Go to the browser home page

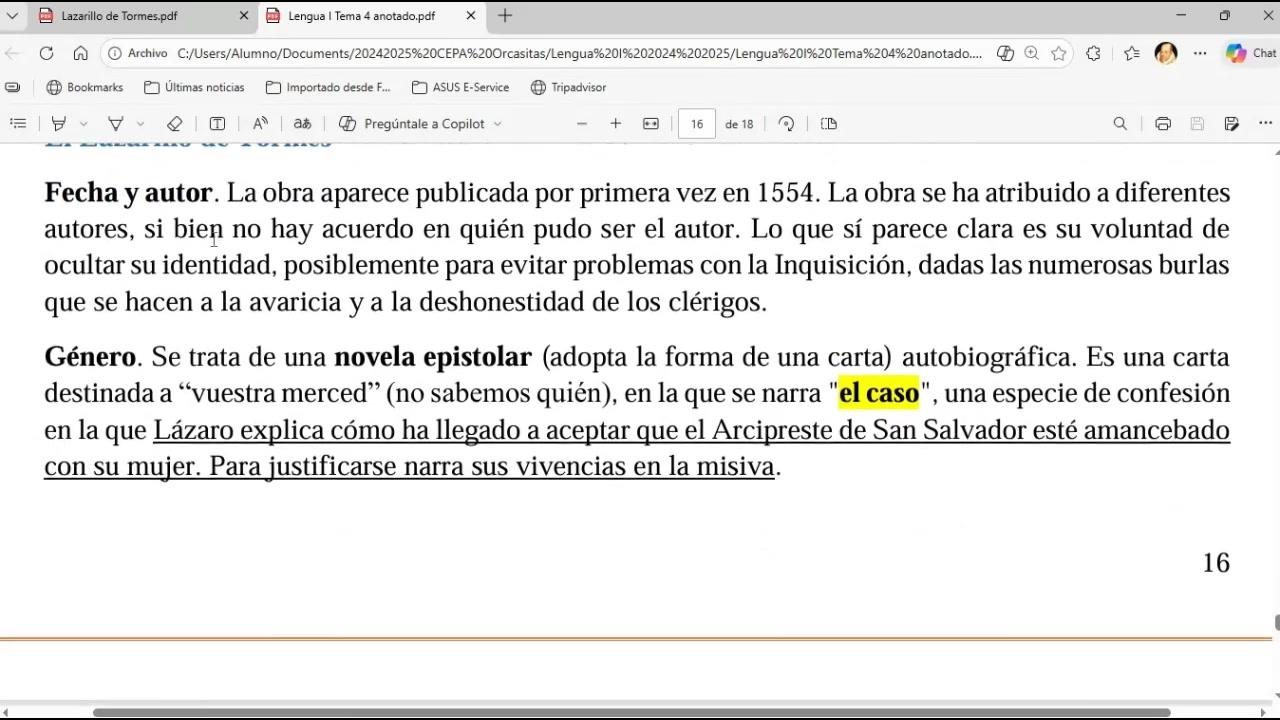tap(81, 54)
